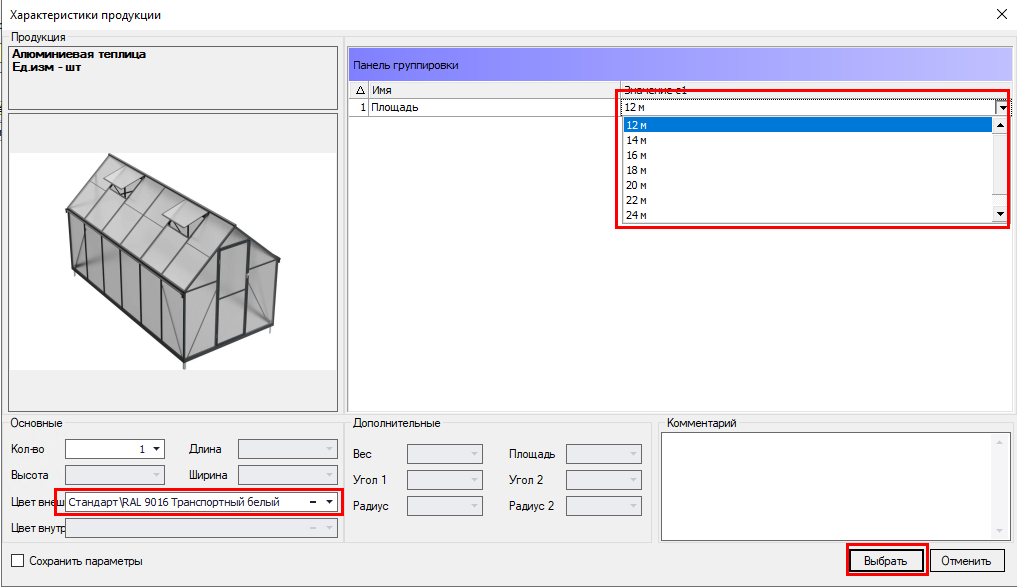This screenshot has width=1017, height=587.
Task: Select the Площадь row name cell
Action: point(494,108)
